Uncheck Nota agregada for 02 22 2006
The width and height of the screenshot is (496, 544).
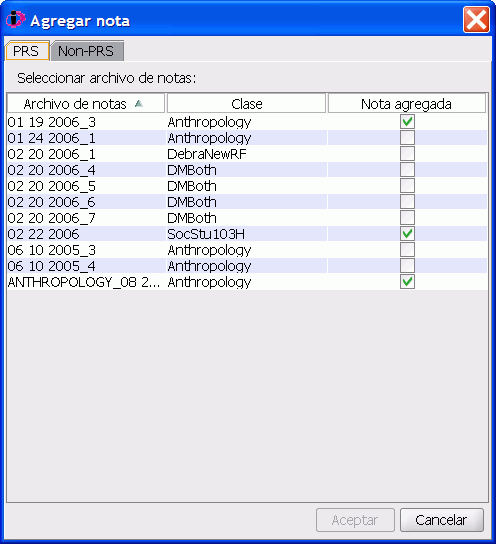(407, 233)
